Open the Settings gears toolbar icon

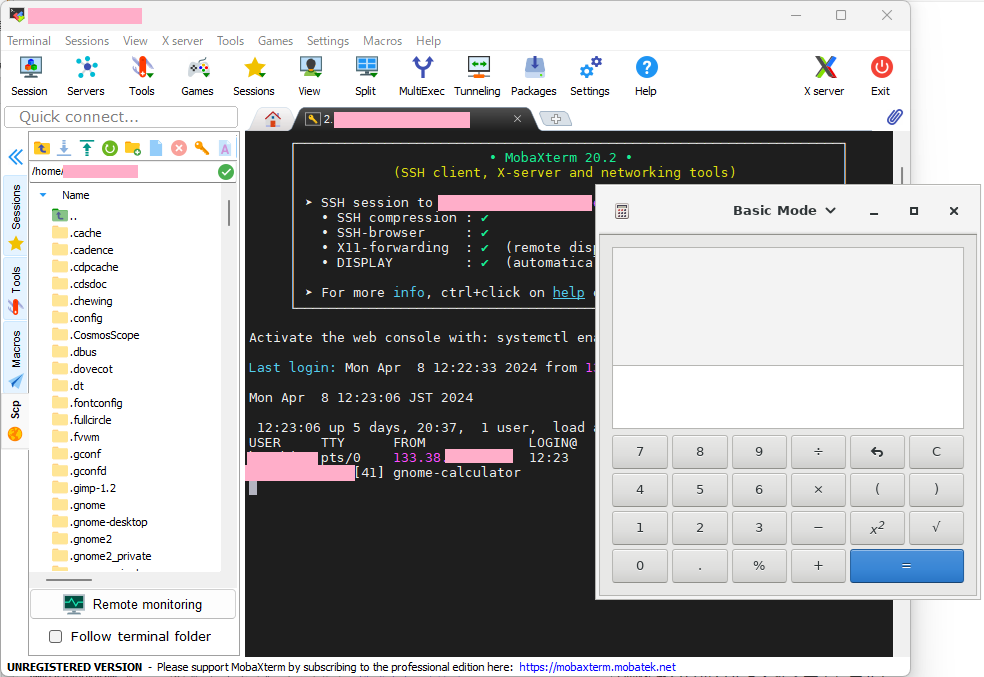click(590, 76)
